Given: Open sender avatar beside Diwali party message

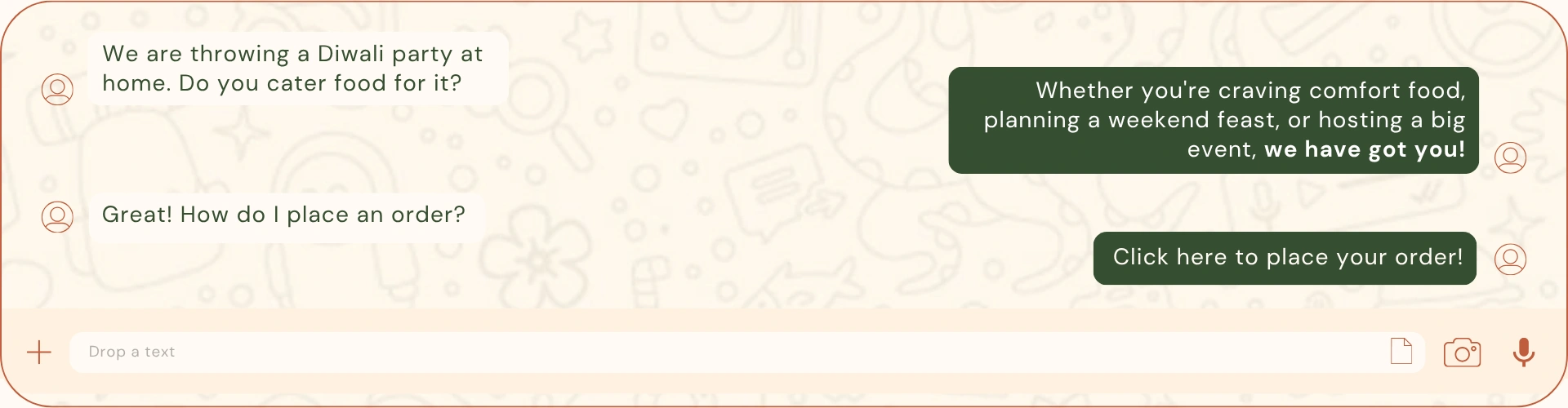Looking at the screenshot, I should tap(57, 89).
